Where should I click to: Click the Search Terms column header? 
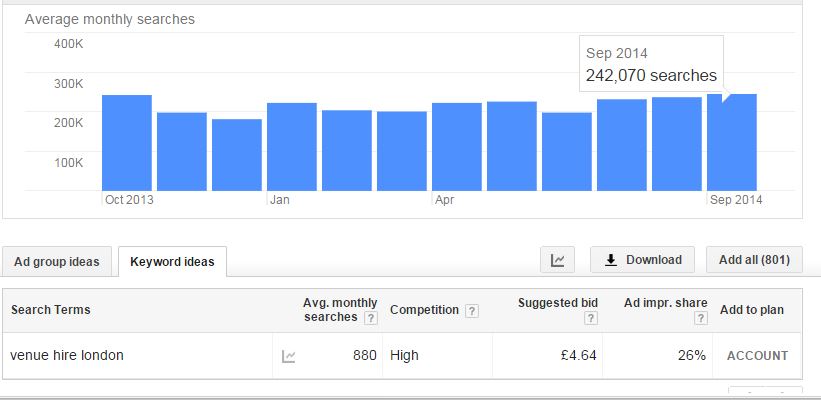[x=51, y=310]
